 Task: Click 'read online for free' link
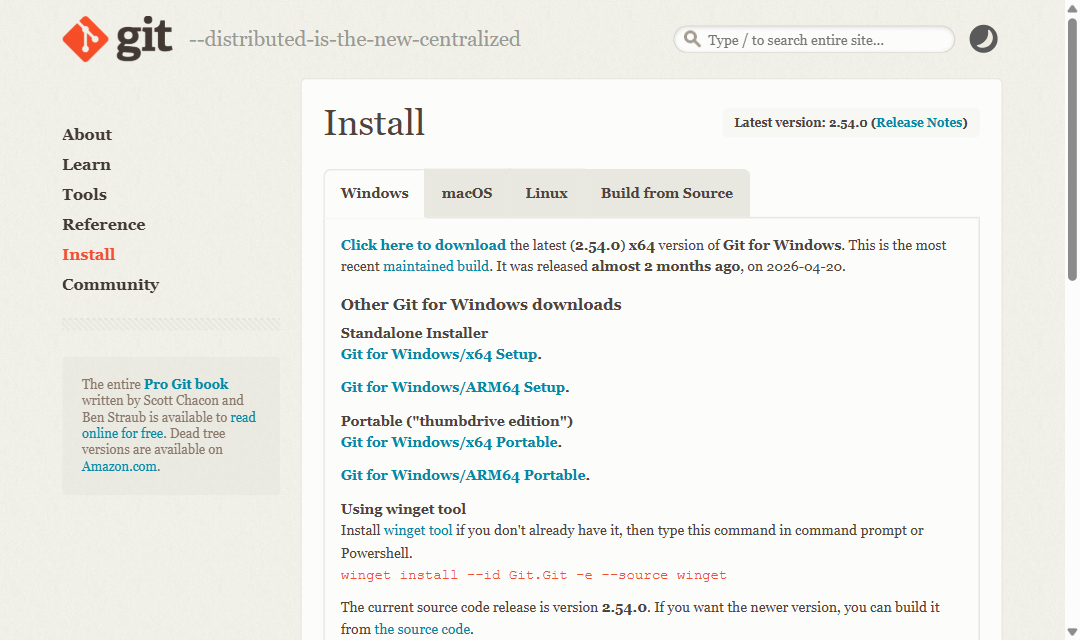[x=169, y=425]
